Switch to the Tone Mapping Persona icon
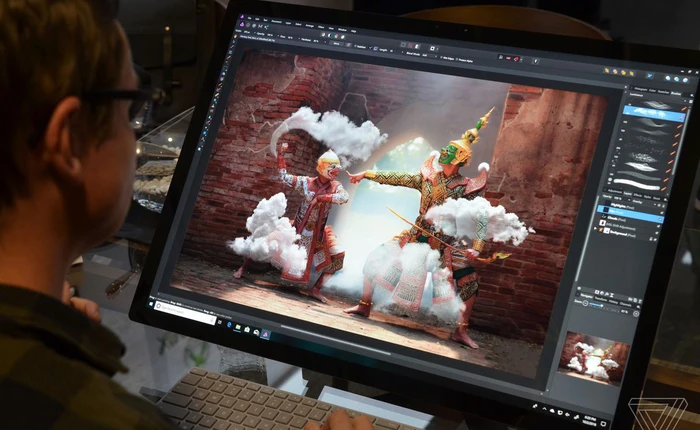 point(260,26)
